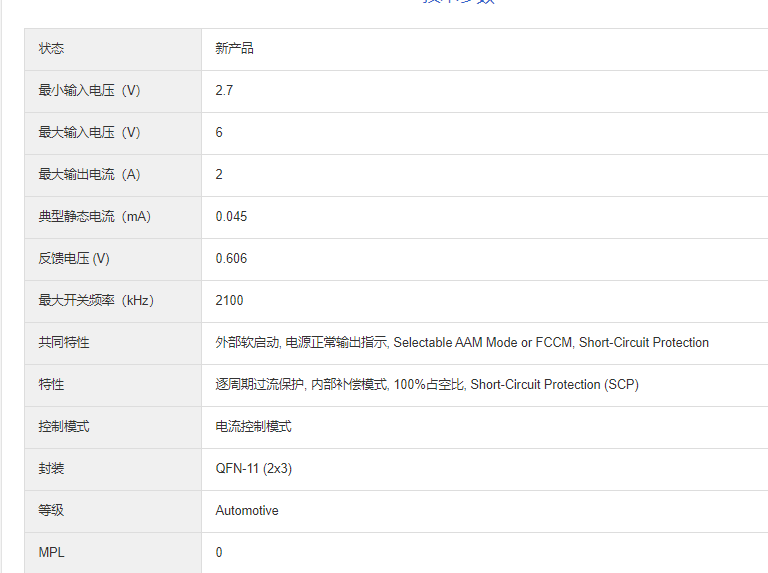Image resolution: width=768 pixels, height=573 pixels.
Task: Click the QFN-11 (2x3) package value
Action: tap(253, 468)
